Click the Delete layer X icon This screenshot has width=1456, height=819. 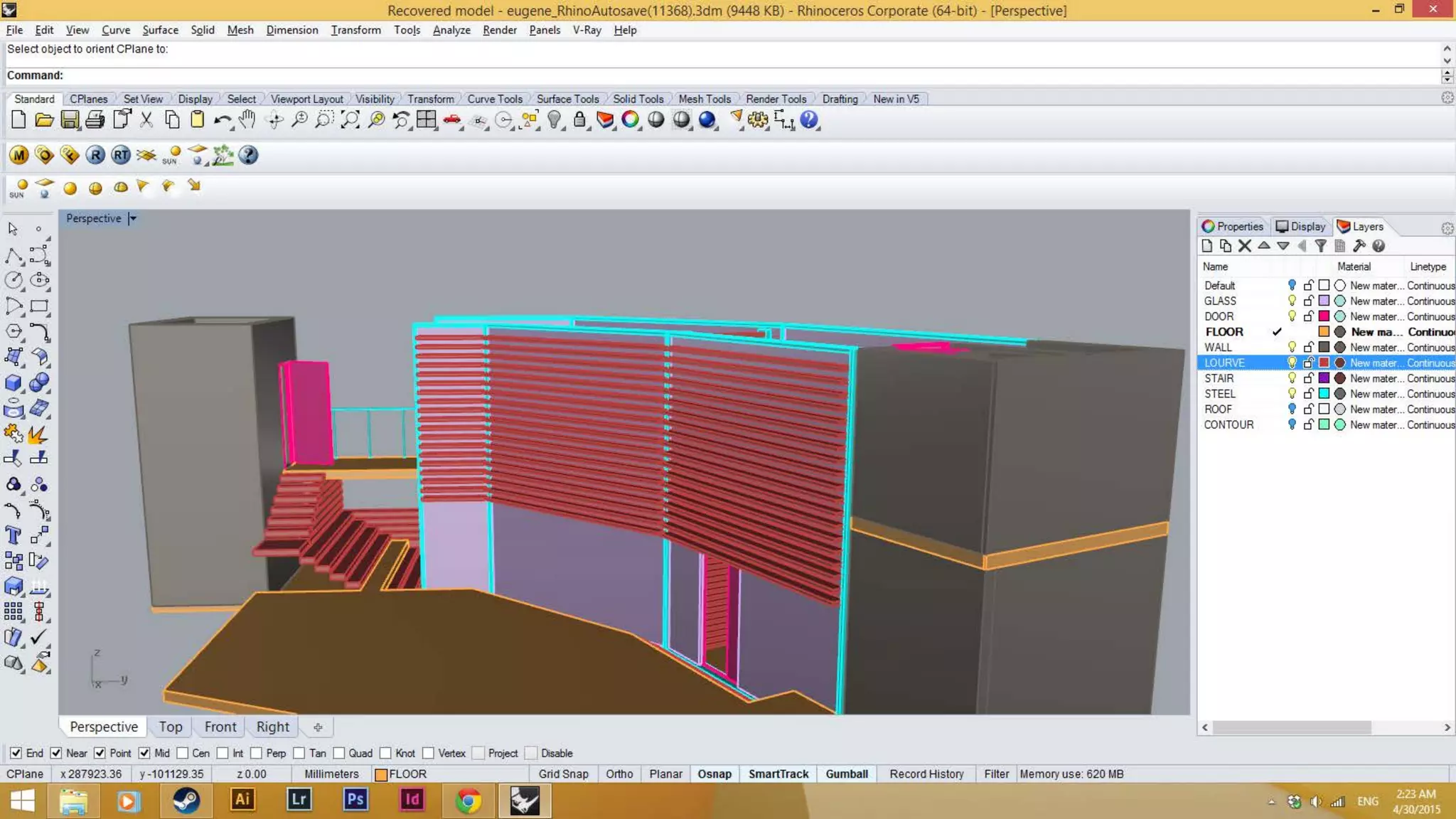1244,246
